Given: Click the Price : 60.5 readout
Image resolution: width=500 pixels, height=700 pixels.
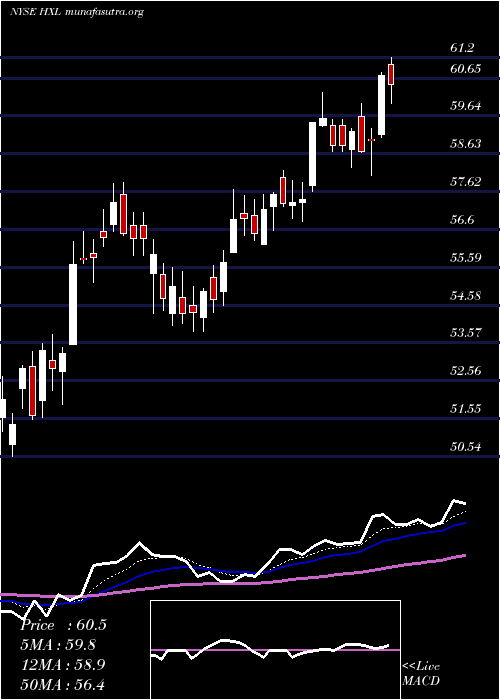Looking at the screenshot, I should (63, 625).
